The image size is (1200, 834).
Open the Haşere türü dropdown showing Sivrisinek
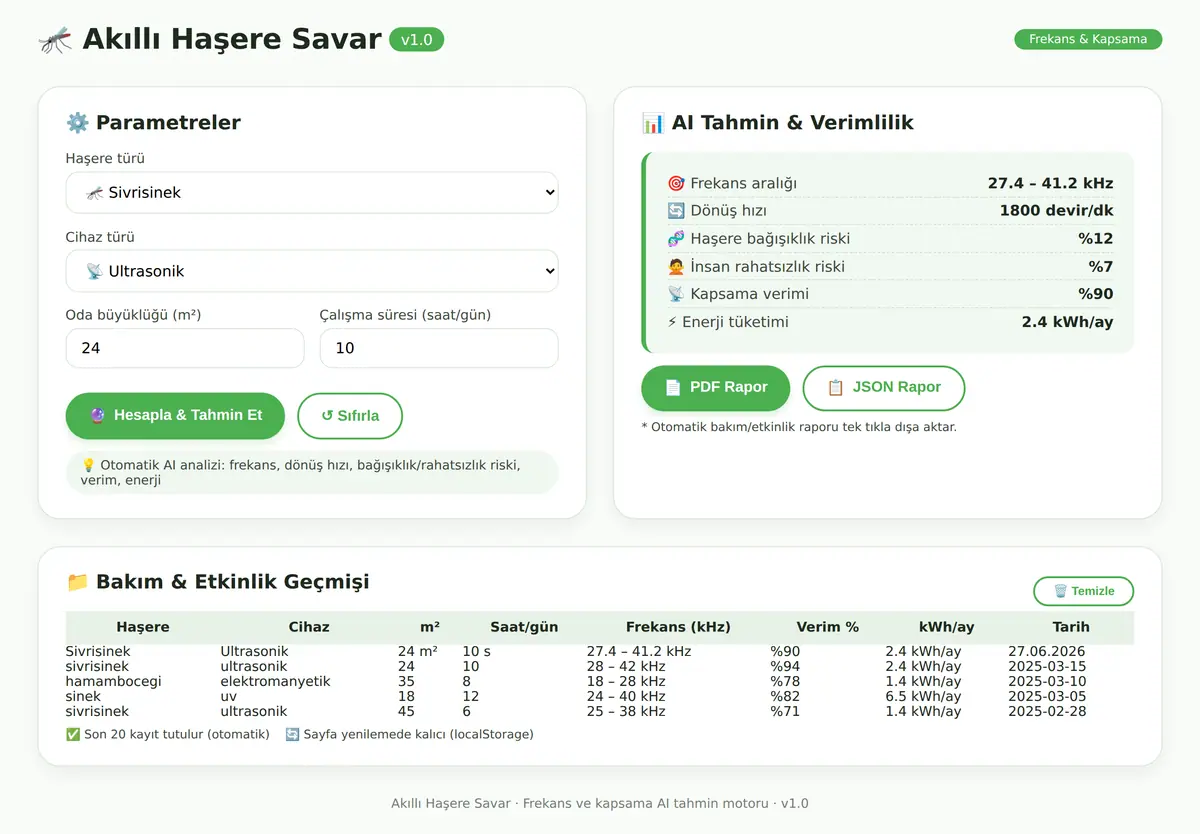coord(312,193)
